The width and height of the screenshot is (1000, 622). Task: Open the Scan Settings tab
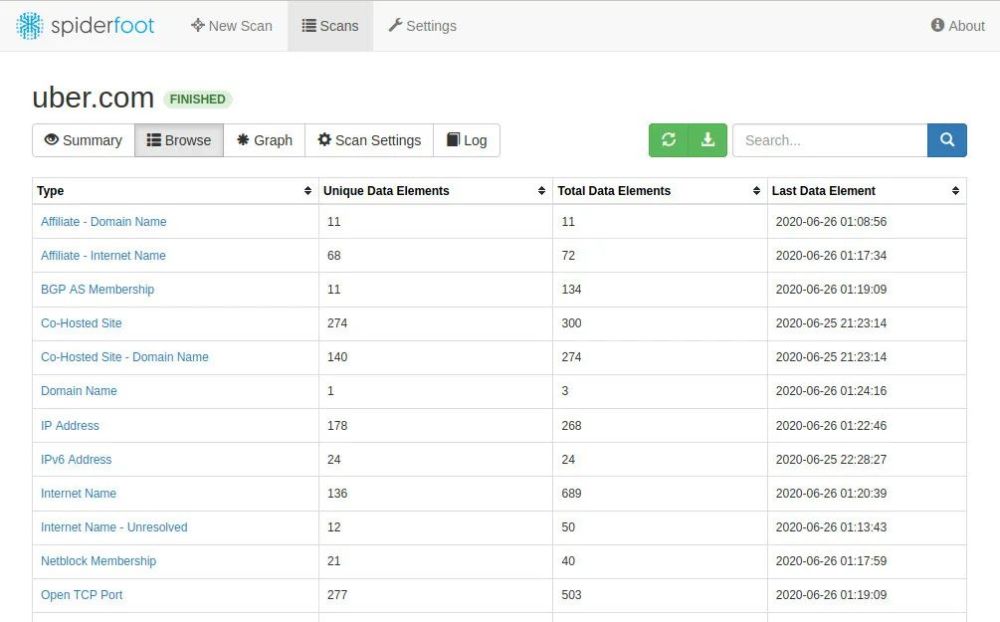369,140
